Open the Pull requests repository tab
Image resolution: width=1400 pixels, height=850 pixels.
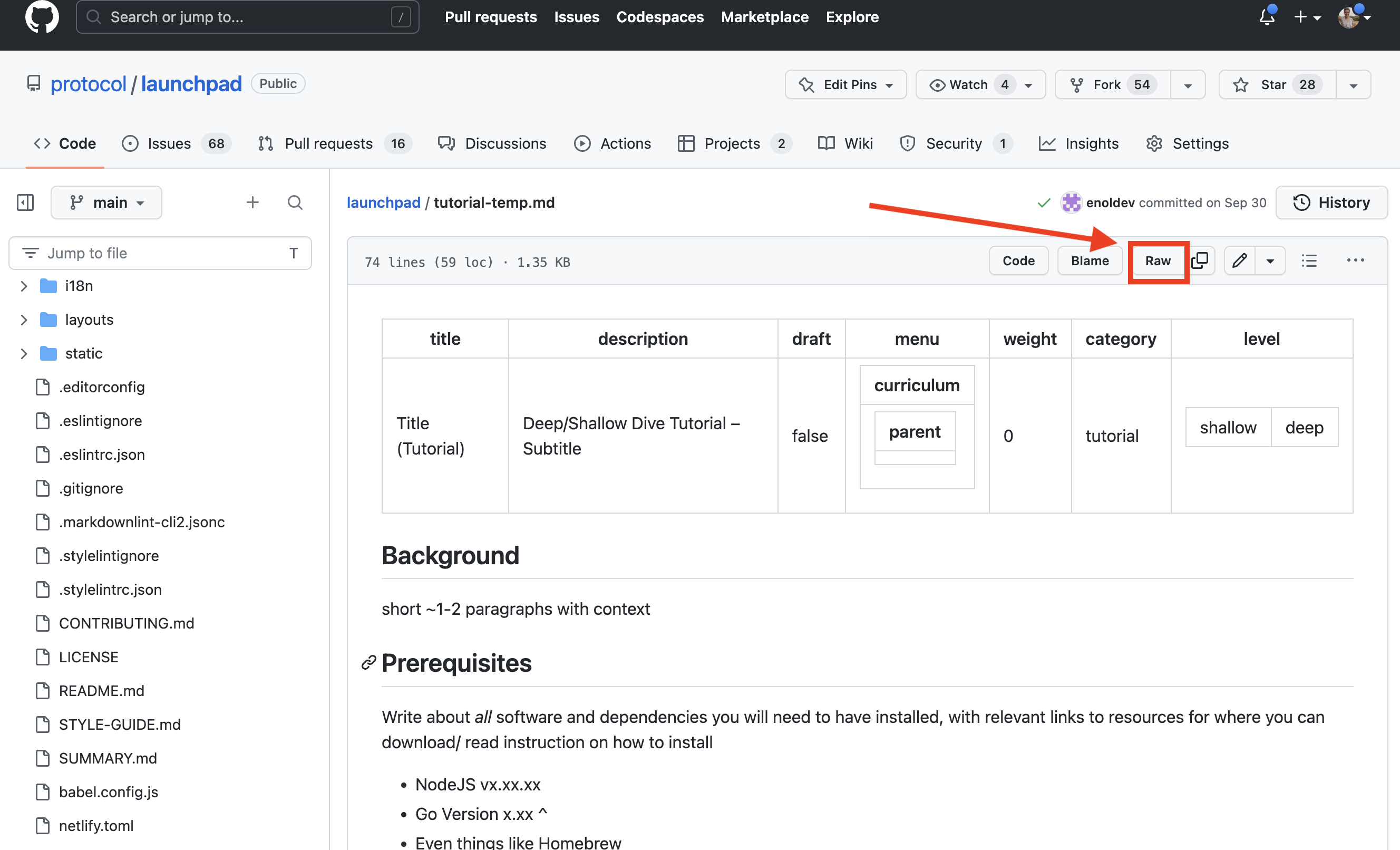[335, 143]
